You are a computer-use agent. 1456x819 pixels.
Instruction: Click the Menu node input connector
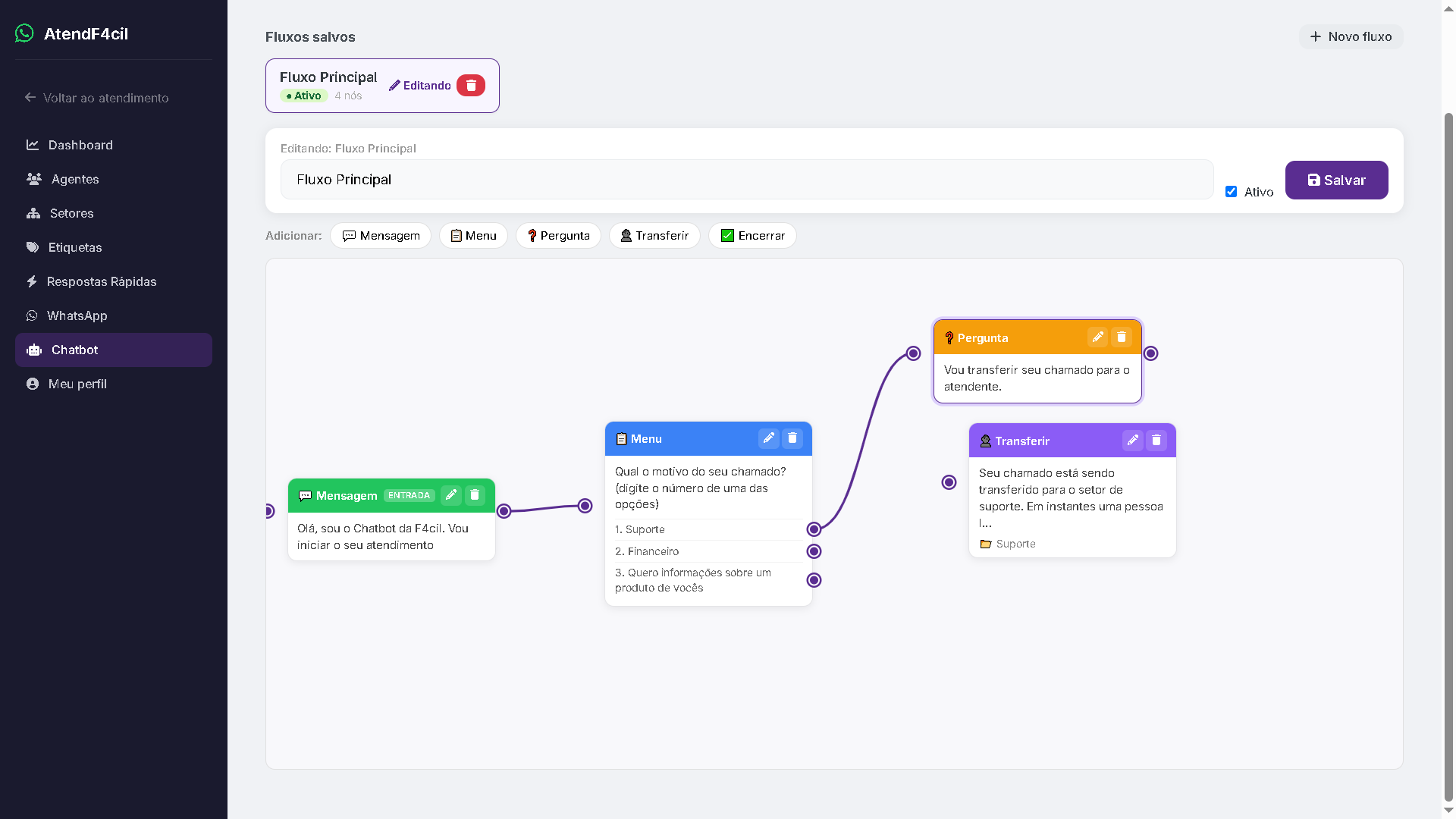pyautogui.click(x=585, y=506)
